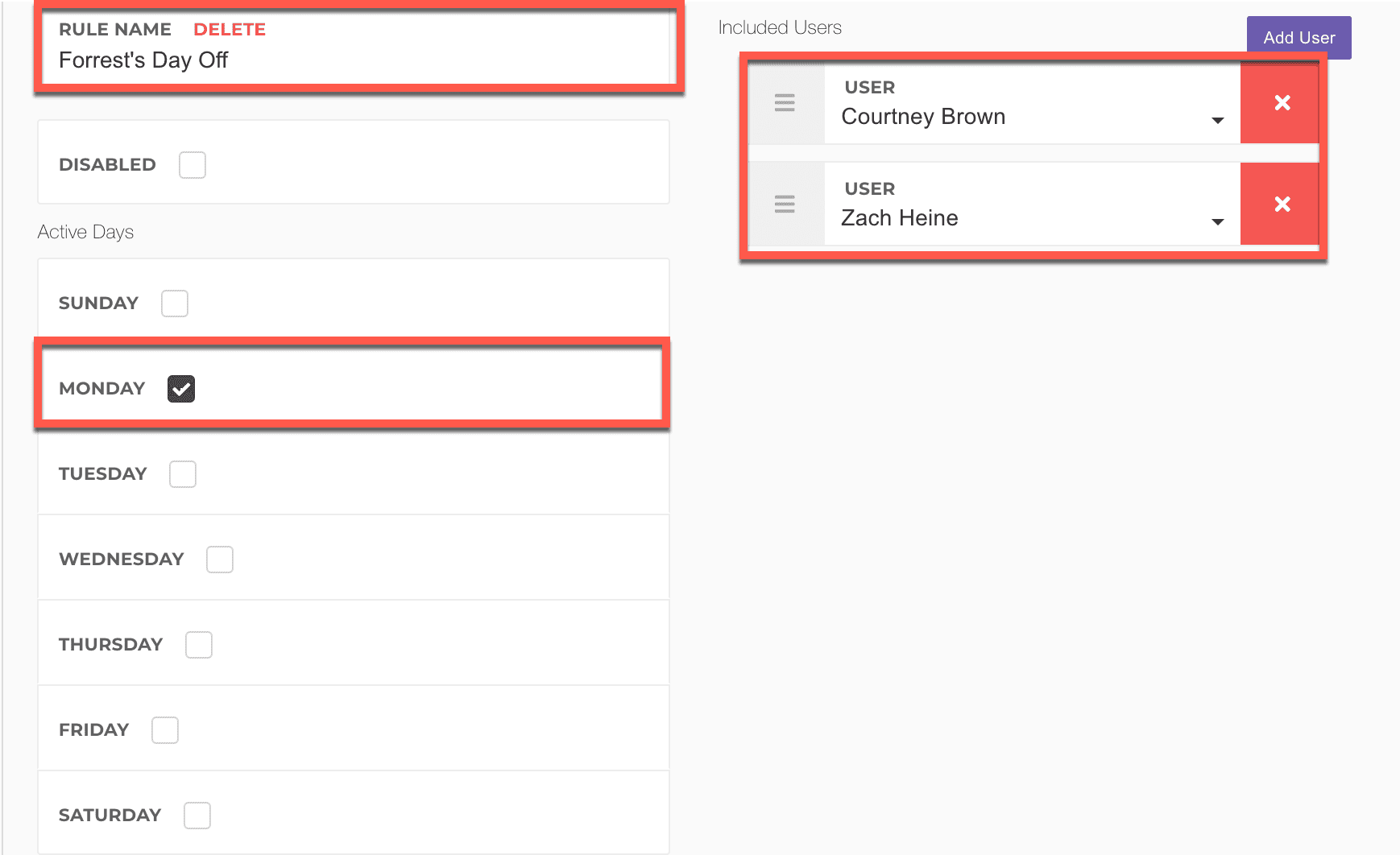Uncheck the Monday checkbox
Viewport: 1400px width, 855px height.
[x=181, y=389]
